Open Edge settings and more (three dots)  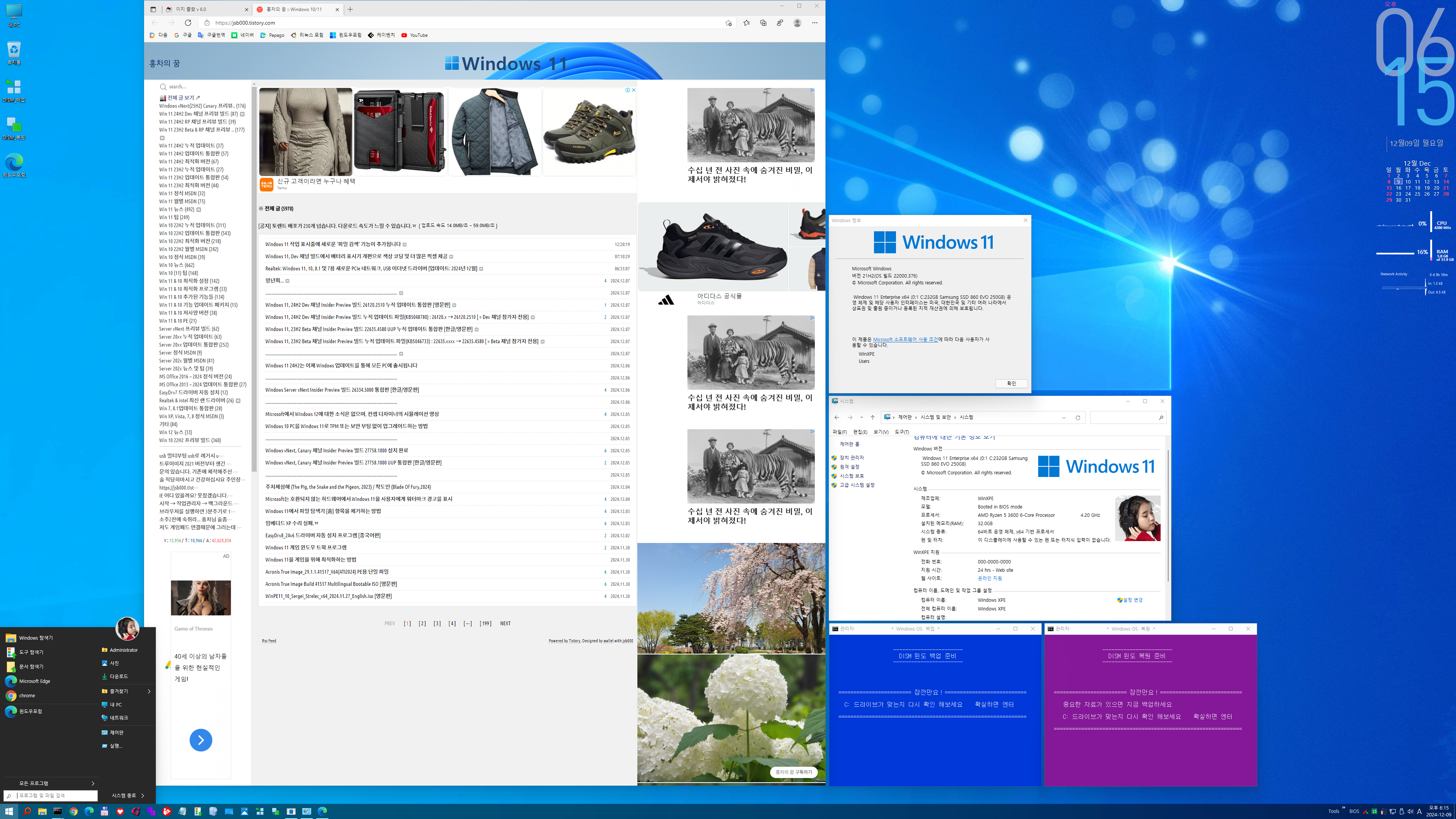click(x=814, y=23)
